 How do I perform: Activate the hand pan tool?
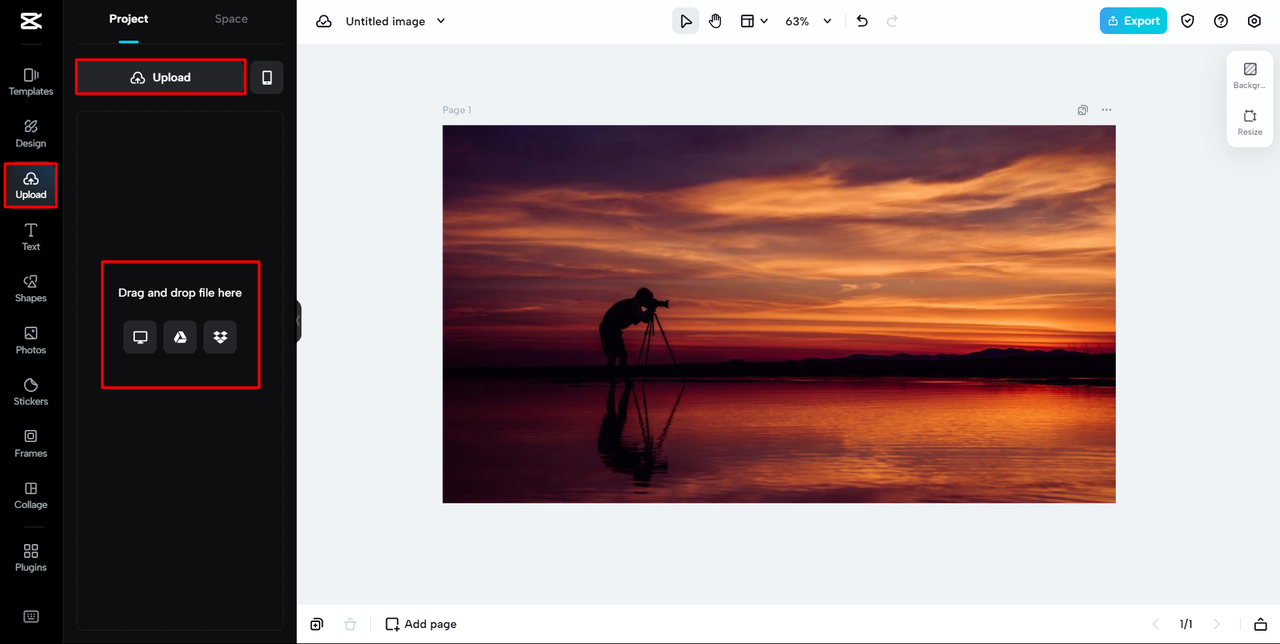[715, 21]
